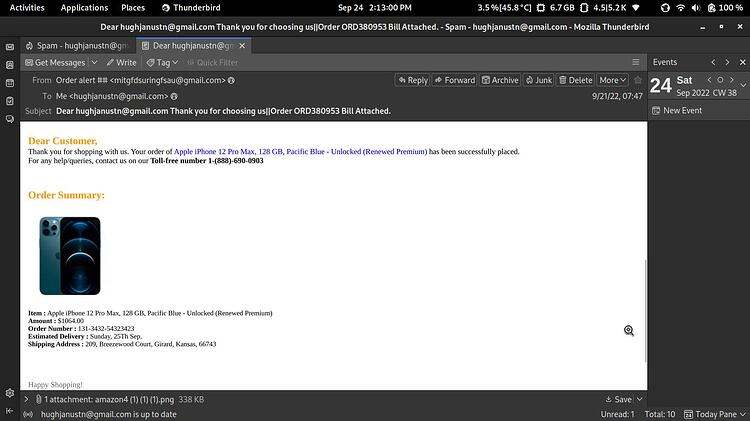This screenshot has width=750, height=421.
Task: Toggle the Quick Filter button
Action: [212, 63]
